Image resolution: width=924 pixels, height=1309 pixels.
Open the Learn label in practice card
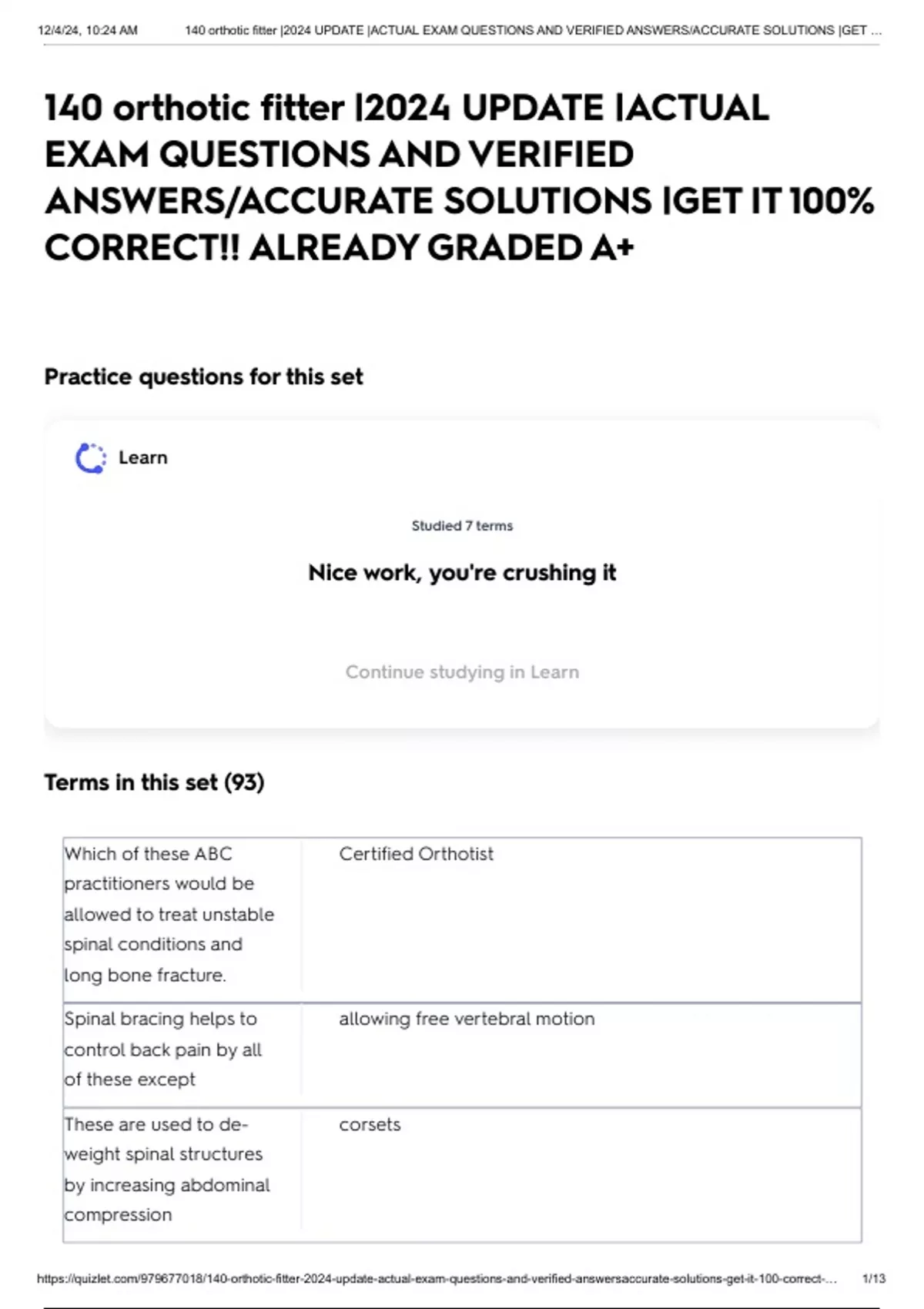tap(142, 457)
